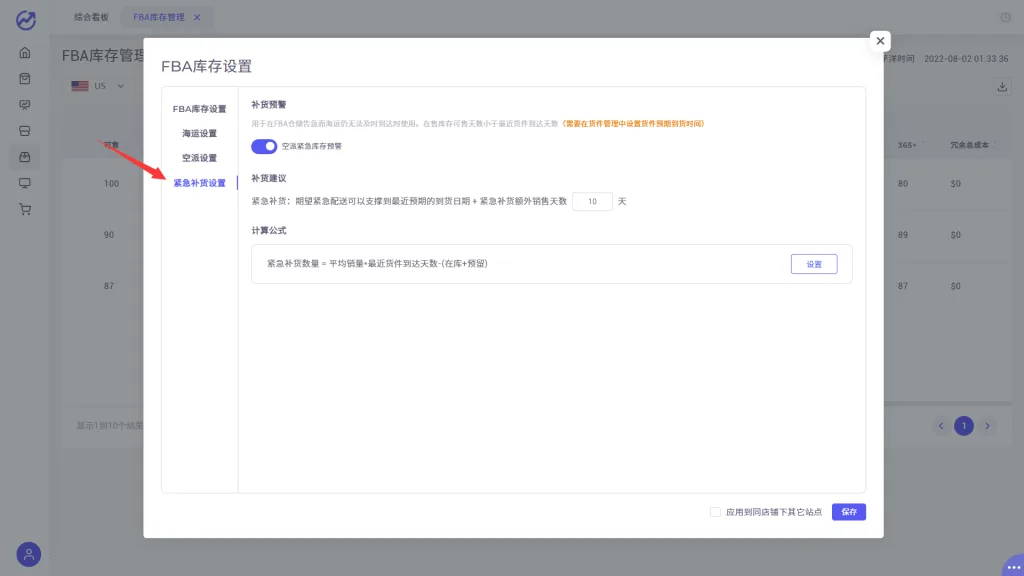Click the clock icon in top right
This screenshot has width=1024, height=576.
(1006, 18)
